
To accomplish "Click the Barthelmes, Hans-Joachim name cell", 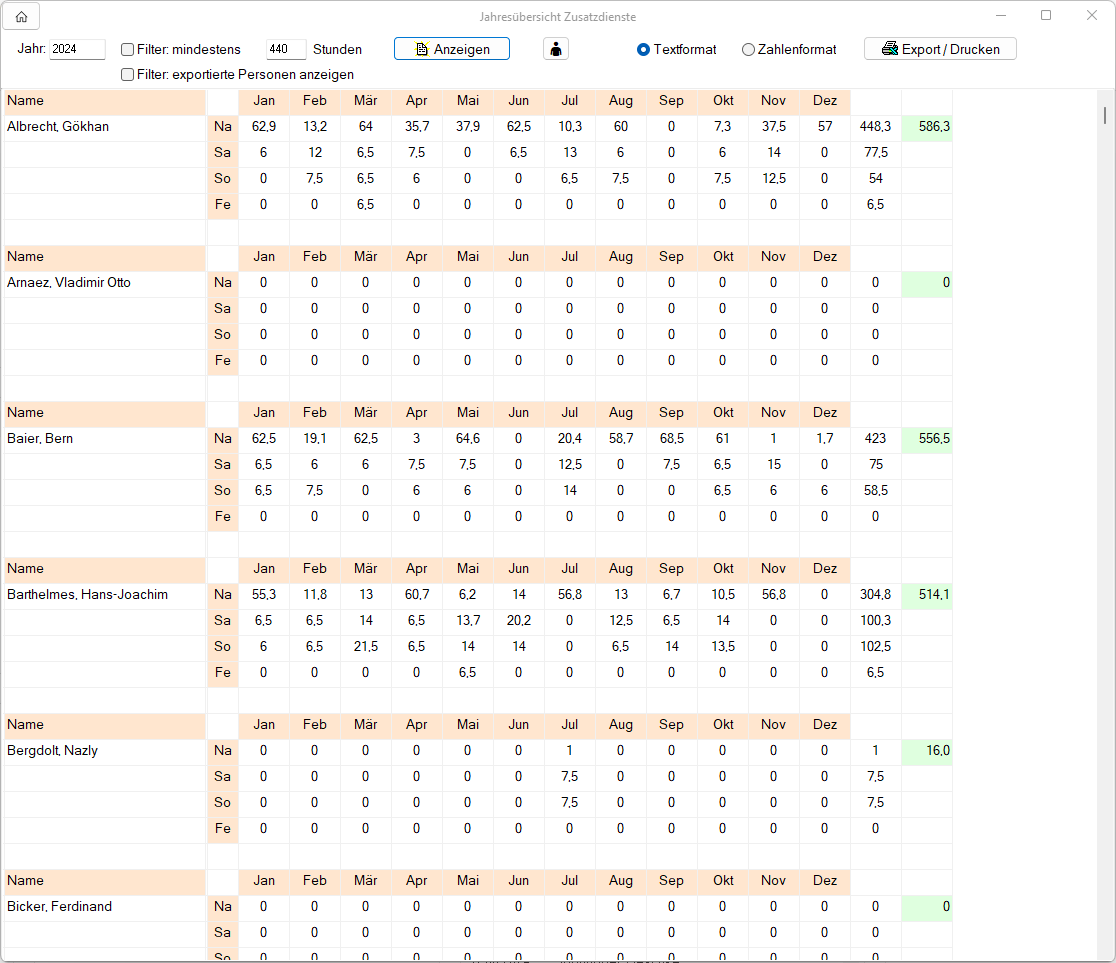I will (x=87, y=595).
